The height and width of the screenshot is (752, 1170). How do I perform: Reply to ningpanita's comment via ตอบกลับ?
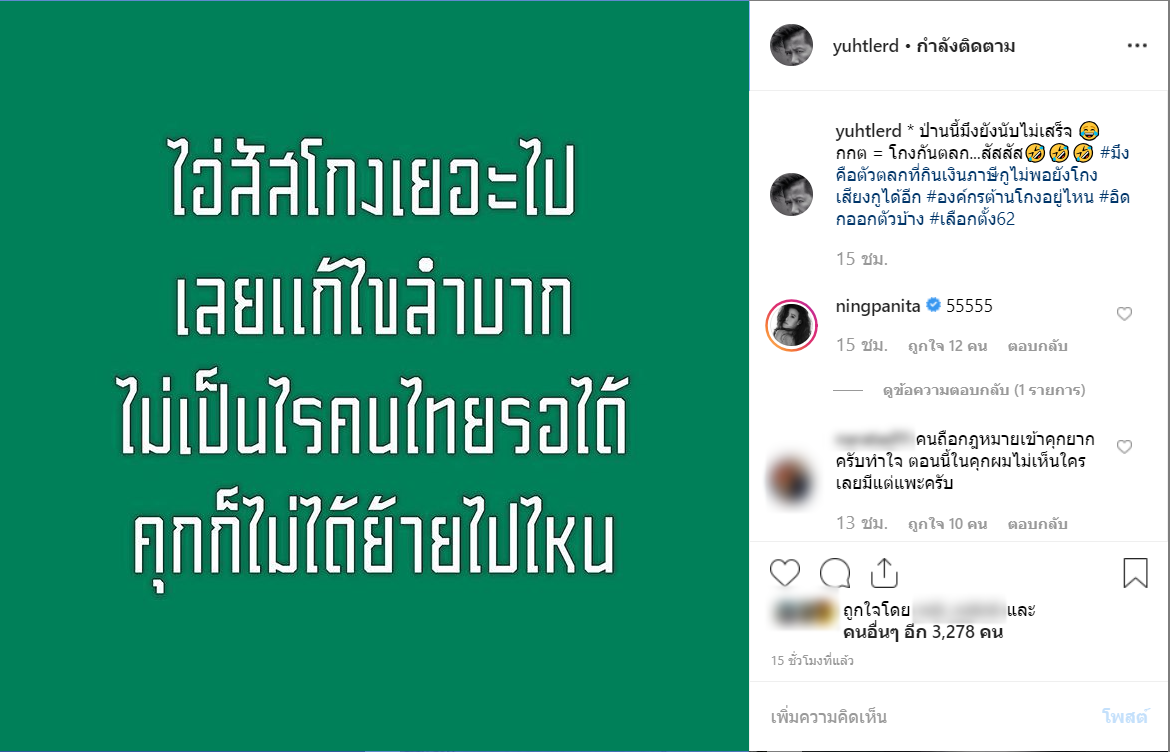pos(1037,346)
